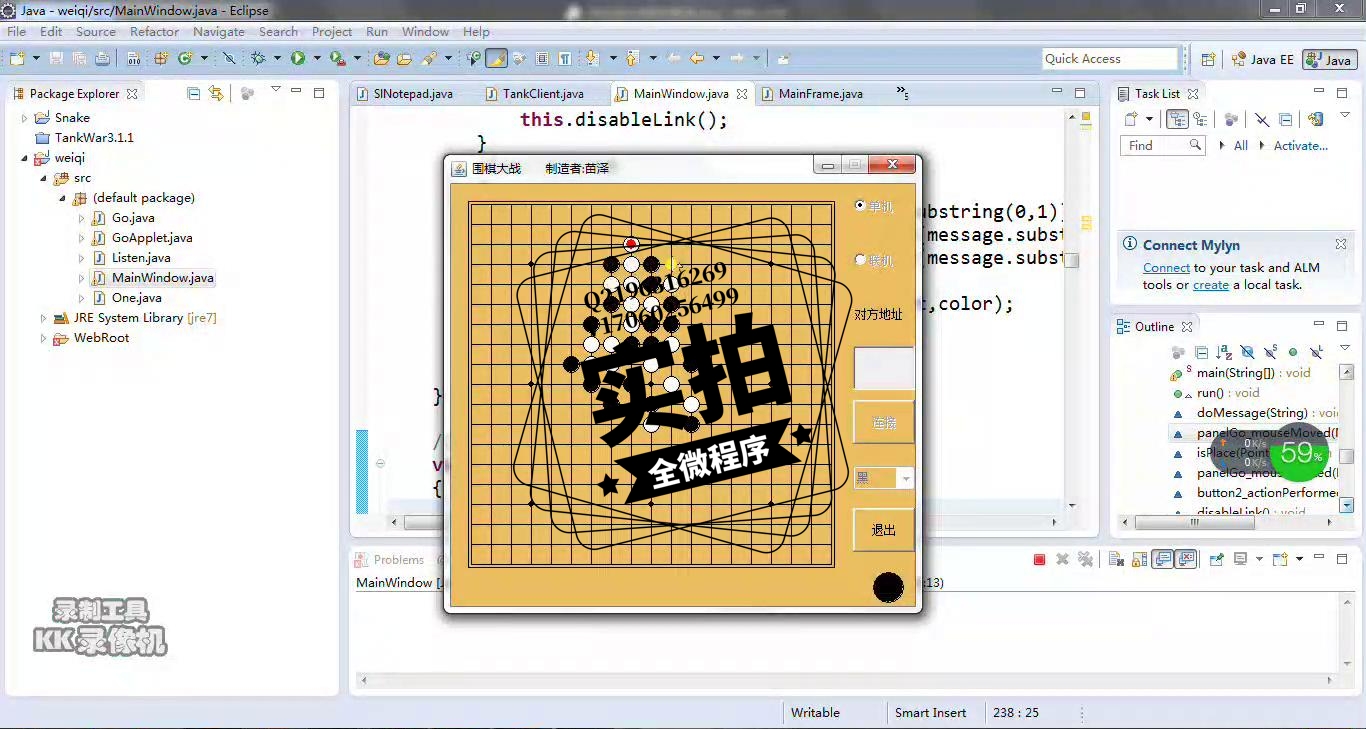Open the color dropdown showing 黑

884,478
